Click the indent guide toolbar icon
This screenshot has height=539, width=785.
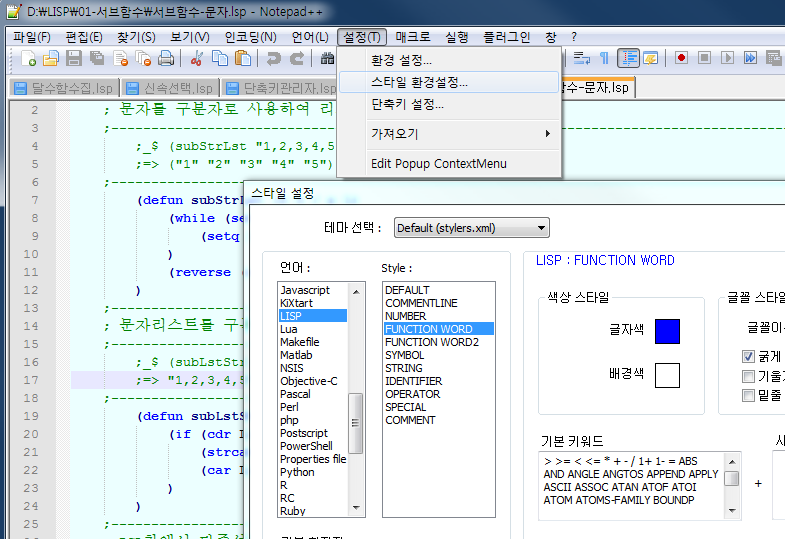click(628, 59)
